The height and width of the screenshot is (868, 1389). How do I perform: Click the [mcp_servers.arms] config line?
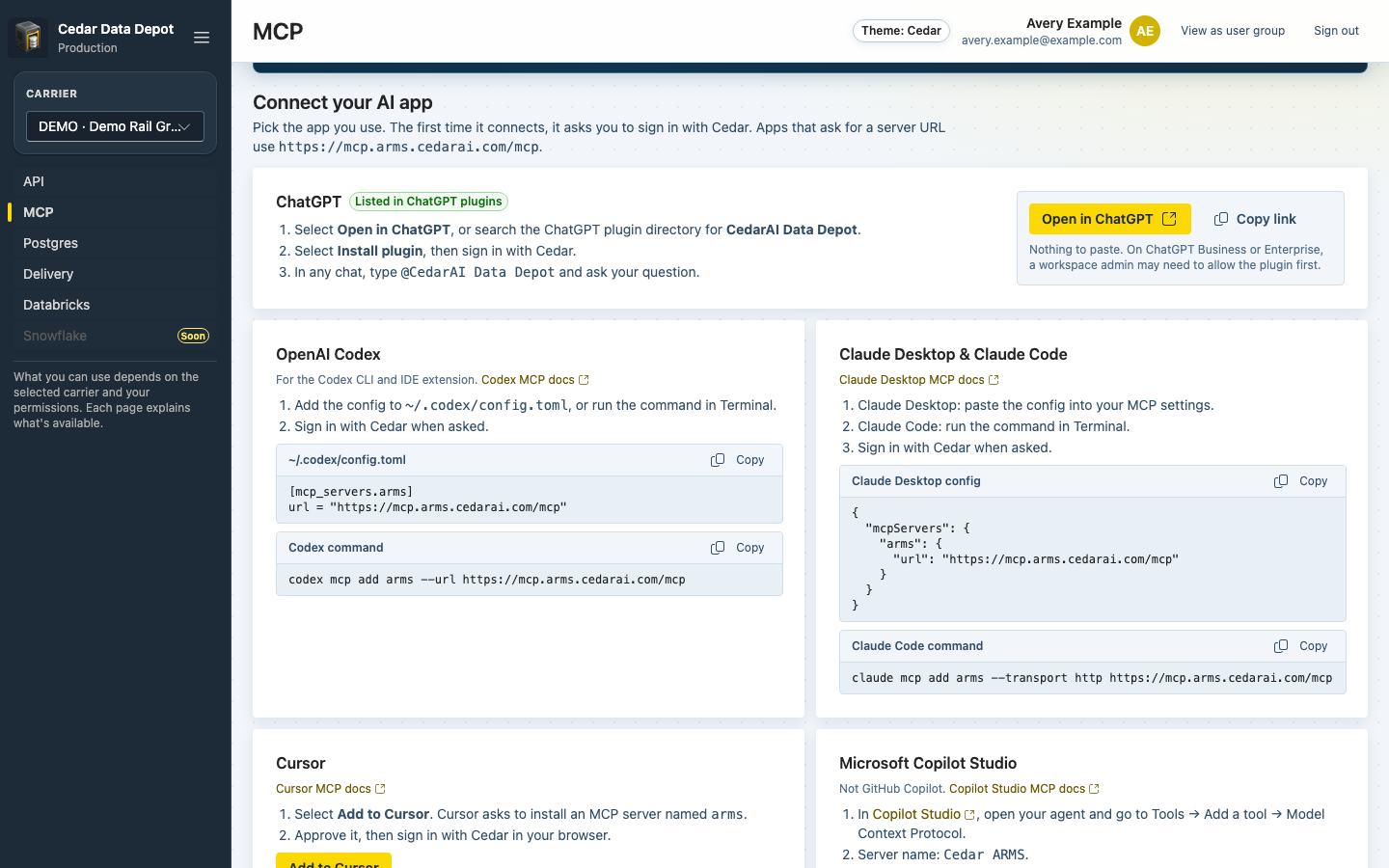[351, 492]
